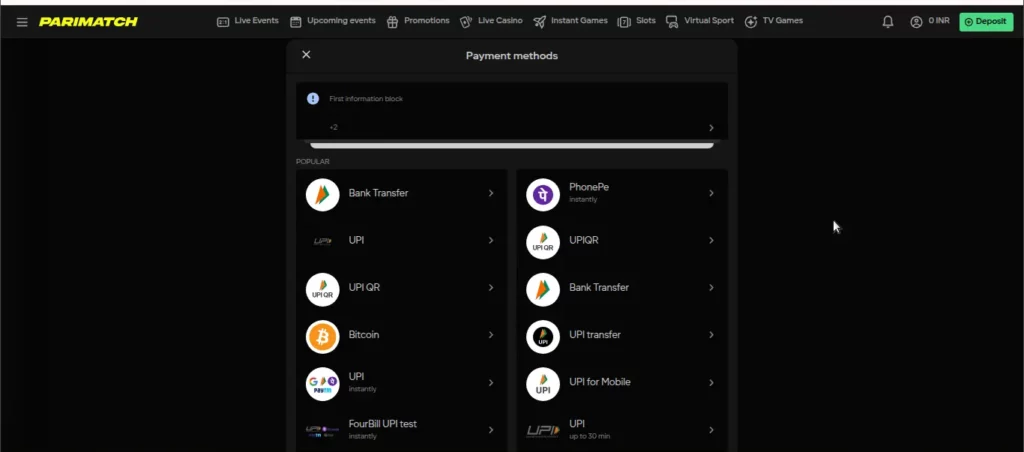Click the Promotions gift icon
This screenshot has height=452, width=1024.
(392, 22)
